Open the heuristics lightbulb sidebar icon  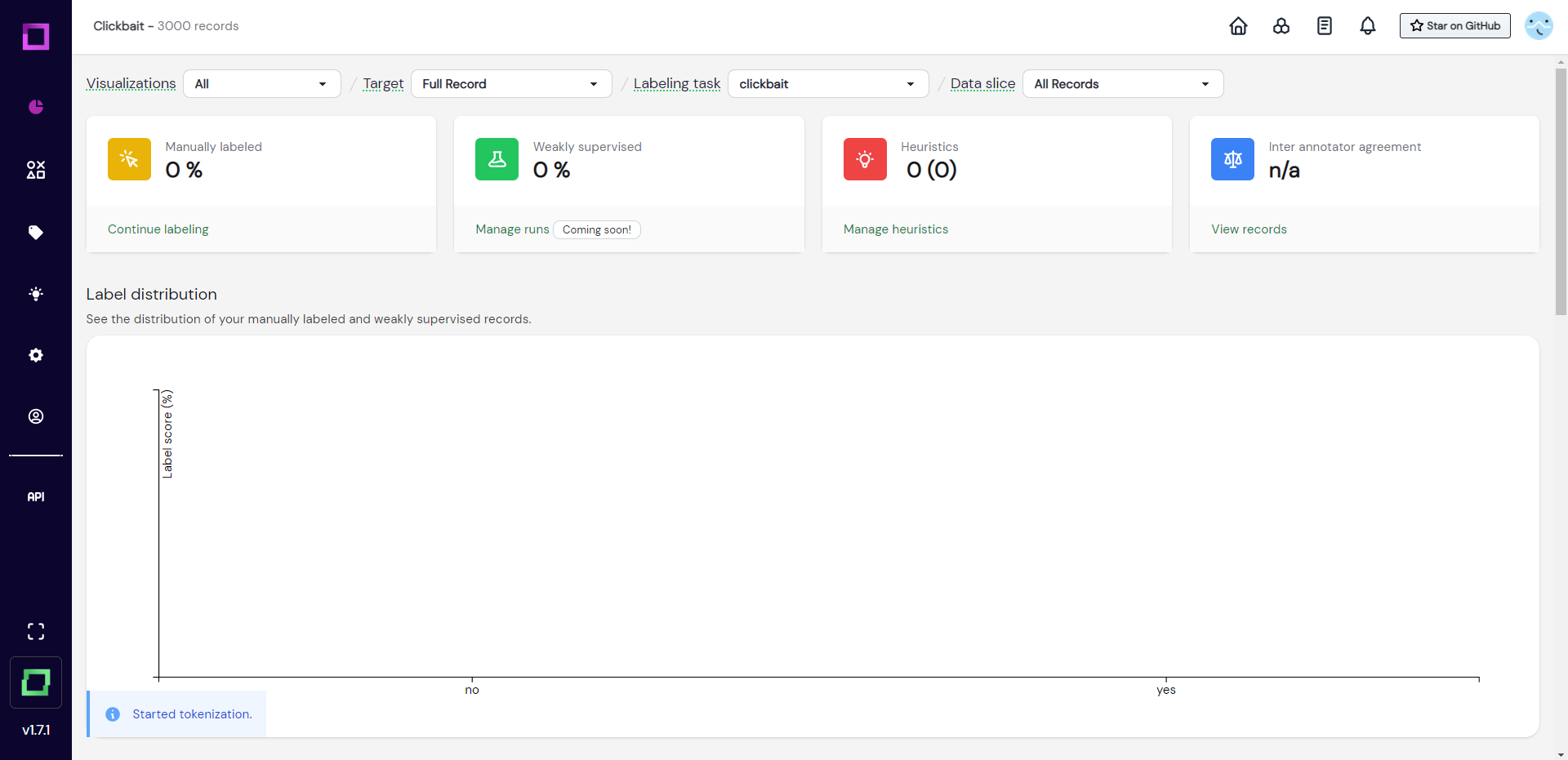pos(36,294)
